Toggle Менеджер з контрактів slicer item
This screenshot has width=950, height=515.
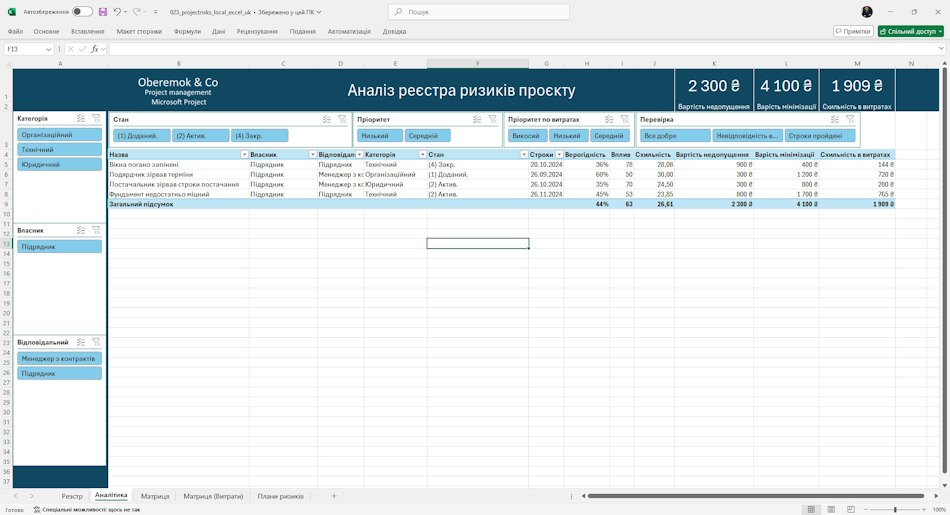coord(59,359)
